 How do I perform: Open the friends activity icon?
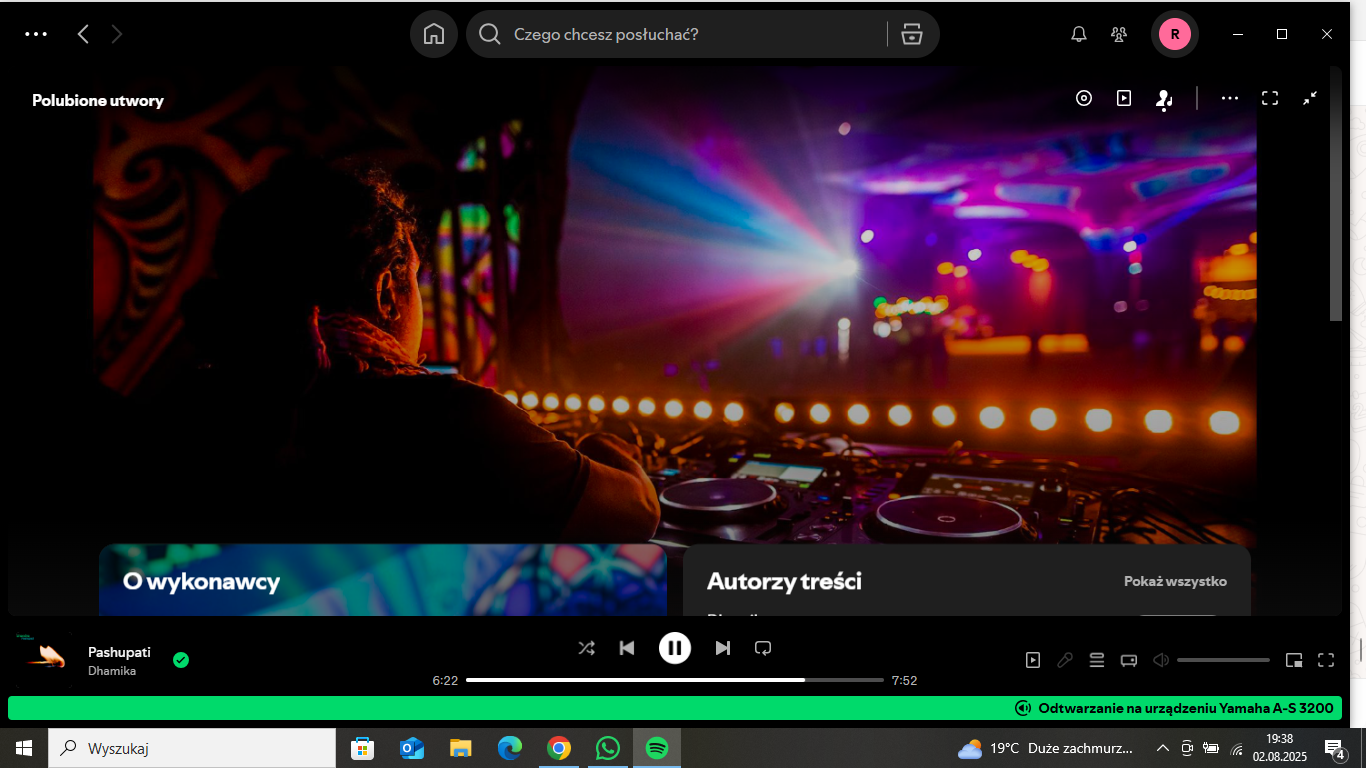pyautogui.click(x=1119, y=34)
